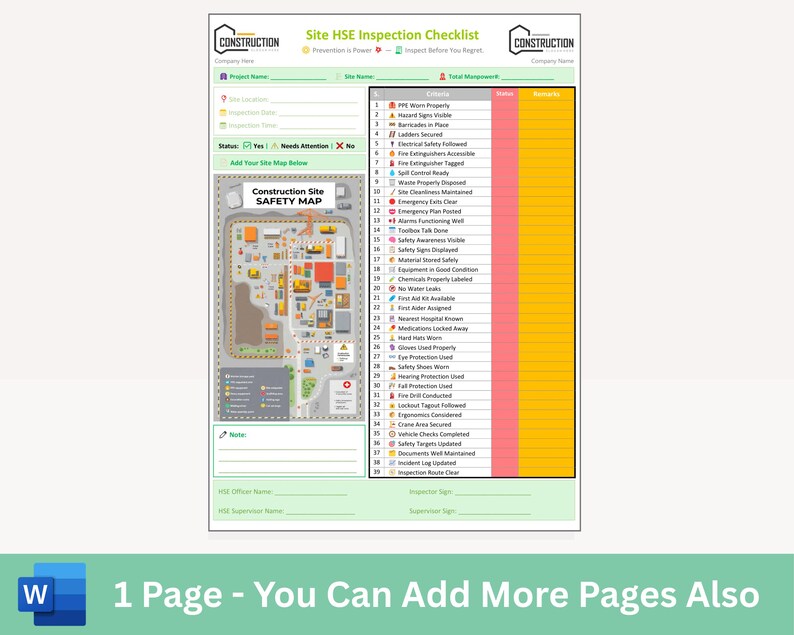Image resolution: width=794 pixels, height=635 pixels.
Task: Click the pencil icon next to Note
Action: (x=223, y=434)
